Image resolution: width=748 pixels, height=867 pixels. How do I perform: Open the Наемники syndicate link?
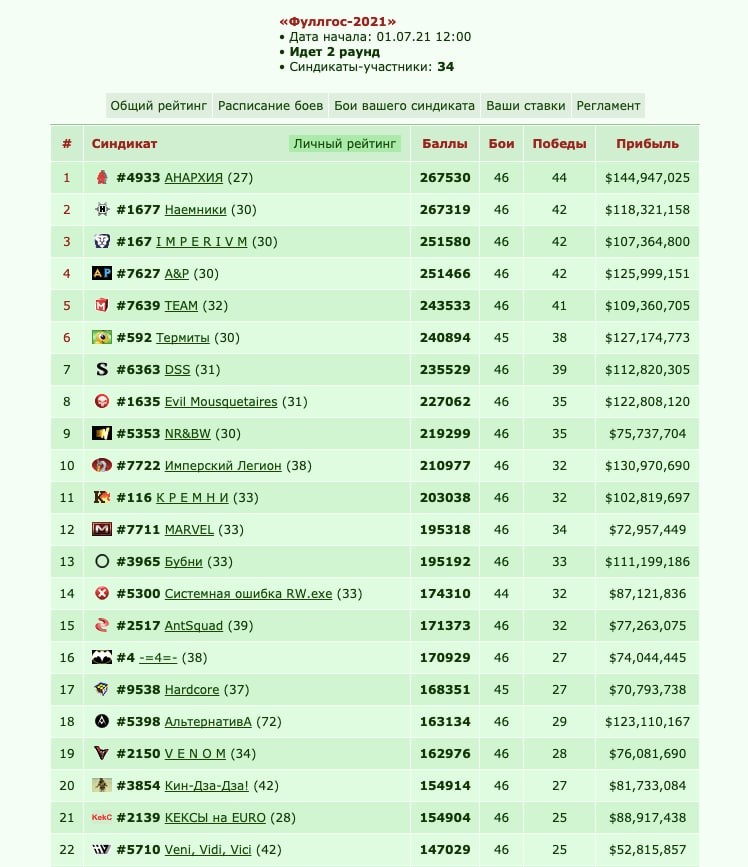pos(196,210)
